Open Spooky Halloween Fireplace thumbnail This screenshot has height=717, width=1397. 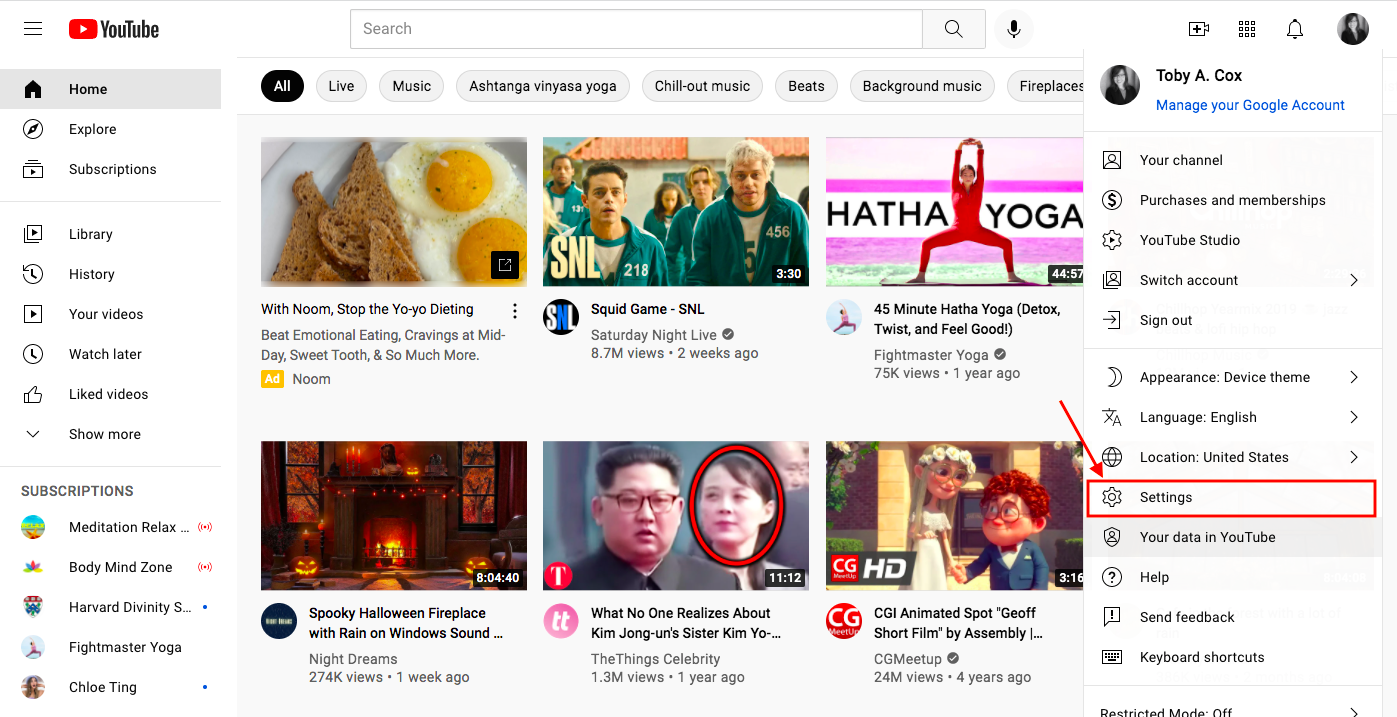coord(394,515)
